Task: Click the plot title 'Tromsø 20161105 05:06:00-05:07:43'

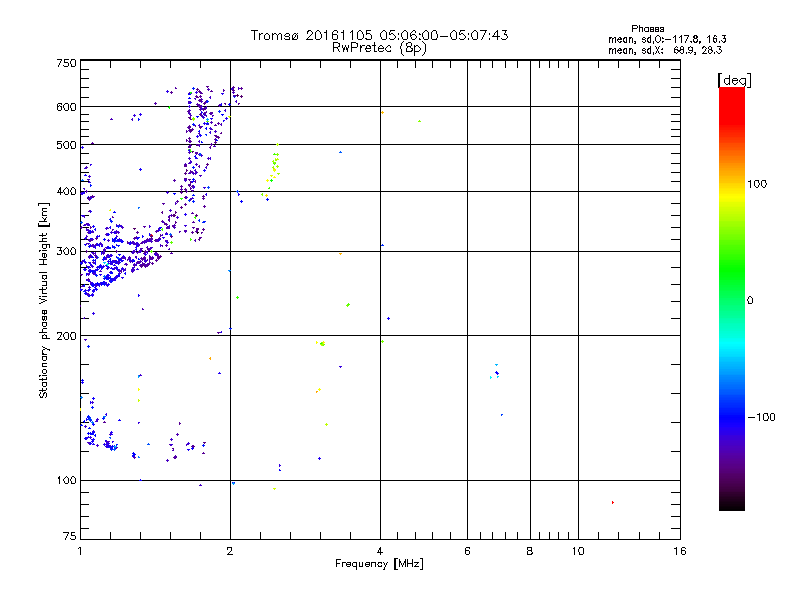Action: click(x=379, y=35)
